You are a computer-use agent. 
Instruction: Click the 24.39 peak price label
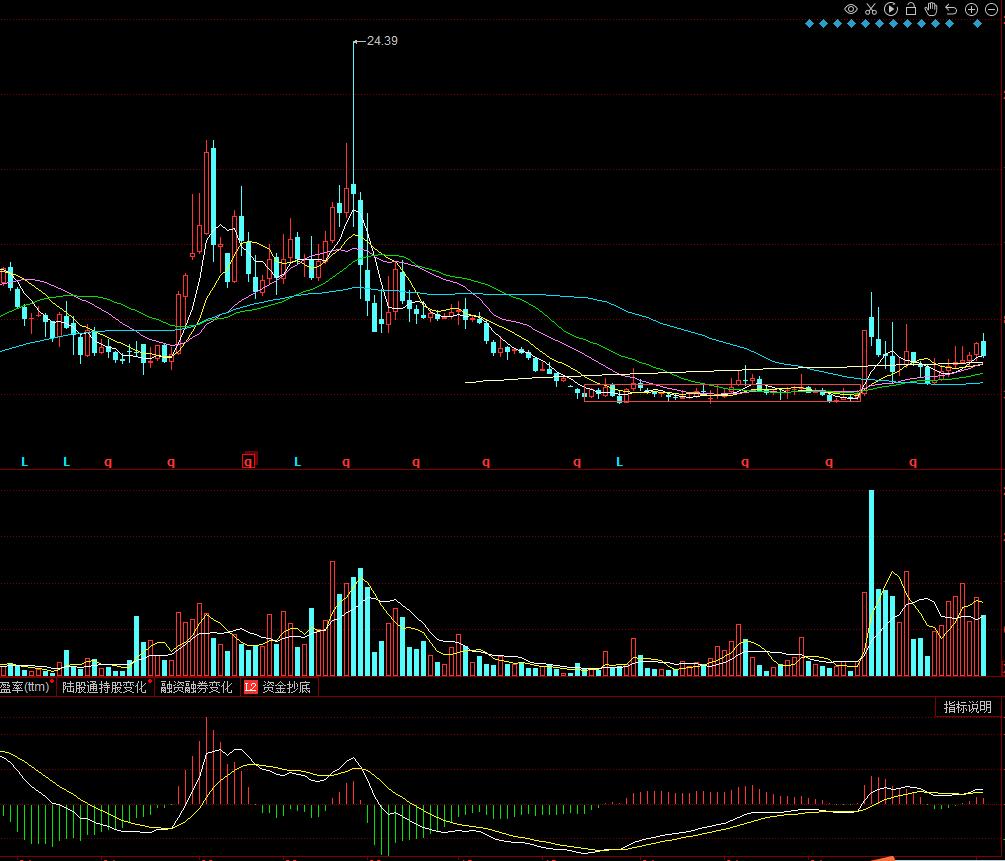pos(382,40)
